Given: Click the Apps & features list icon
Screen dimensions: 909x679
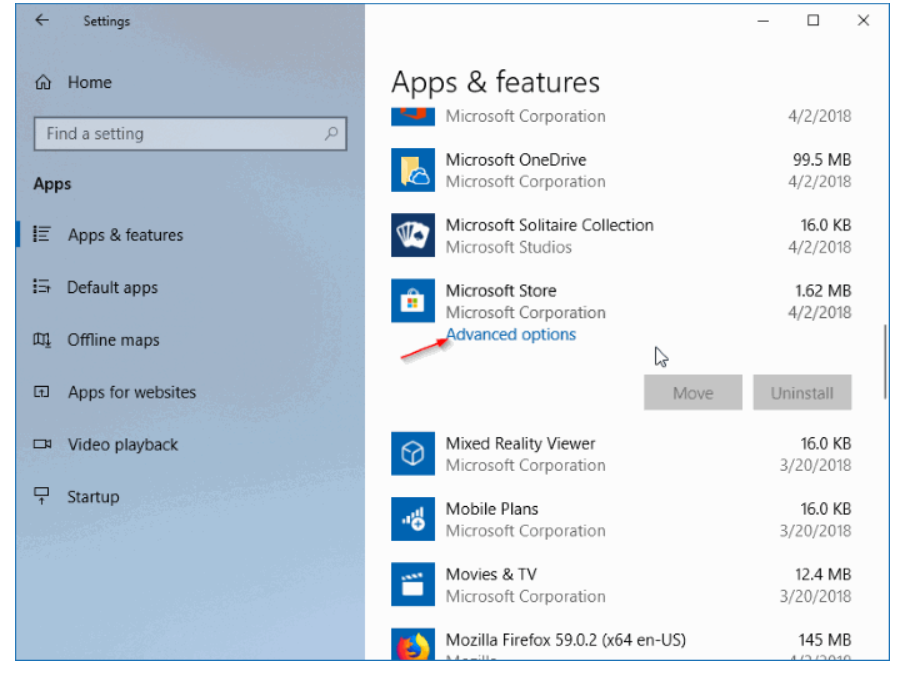Looking at the screenshot, I should click(42, 234).
